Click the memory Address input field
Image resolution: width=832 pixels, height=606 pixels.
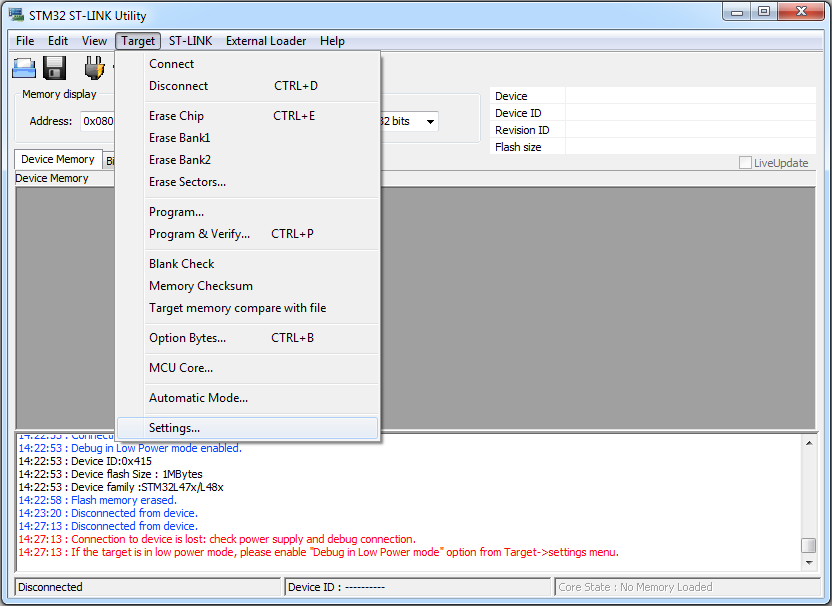pyautogui.click(x=98, y=122)
